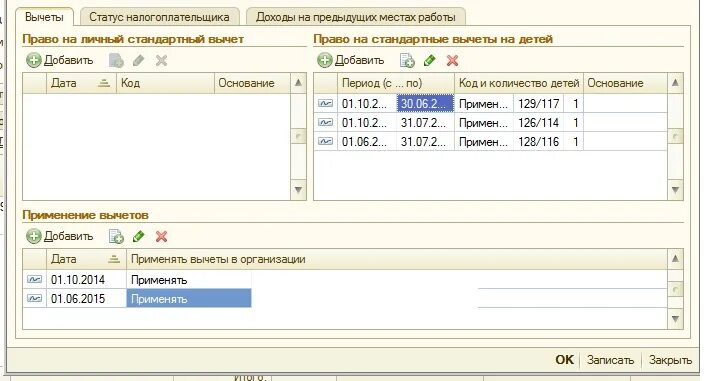704x381 pixels.
Task: Select Код и количество детей header
Action: 519,83
